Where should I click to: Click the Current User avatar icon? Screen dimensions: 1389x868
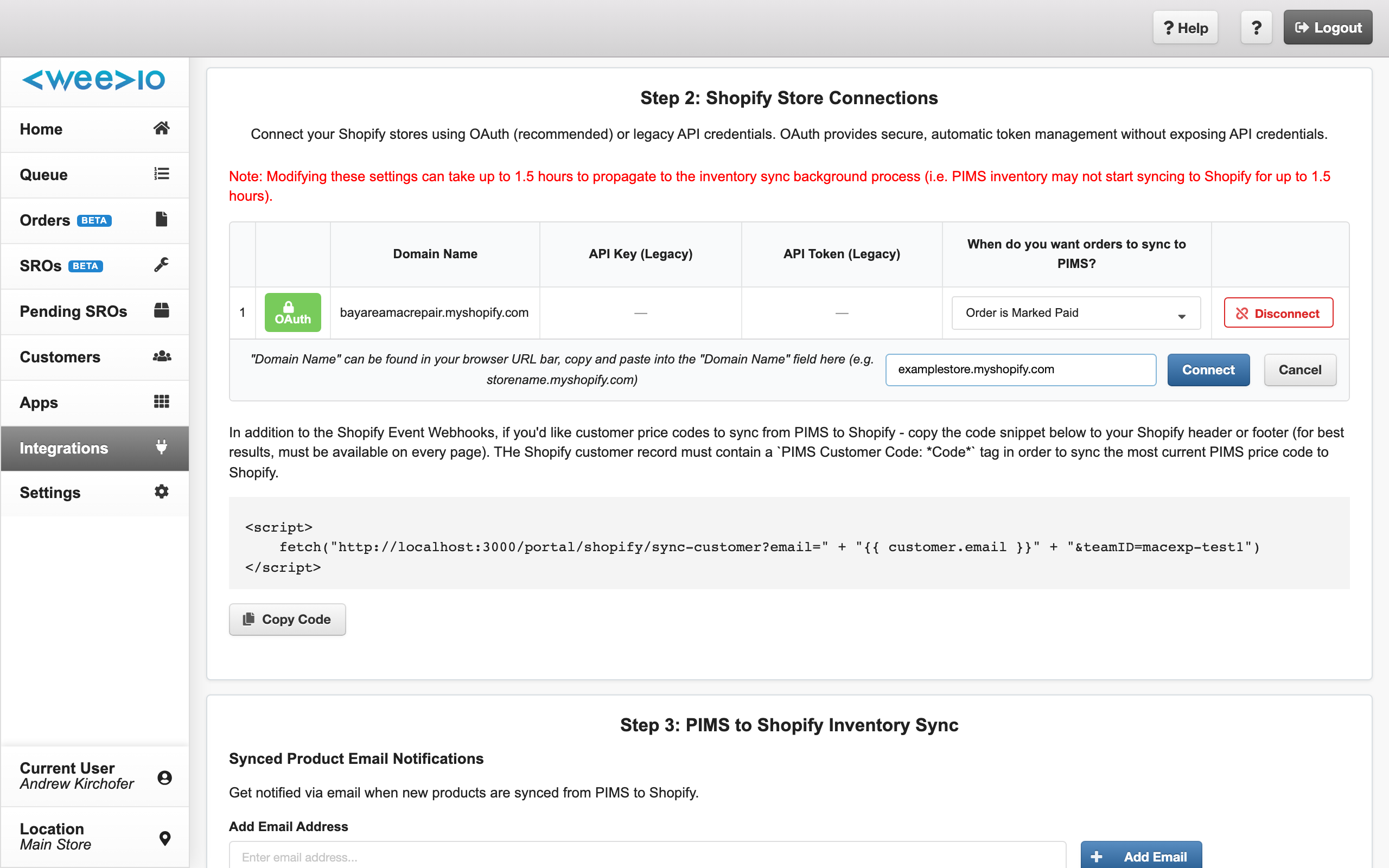(165, 777)
